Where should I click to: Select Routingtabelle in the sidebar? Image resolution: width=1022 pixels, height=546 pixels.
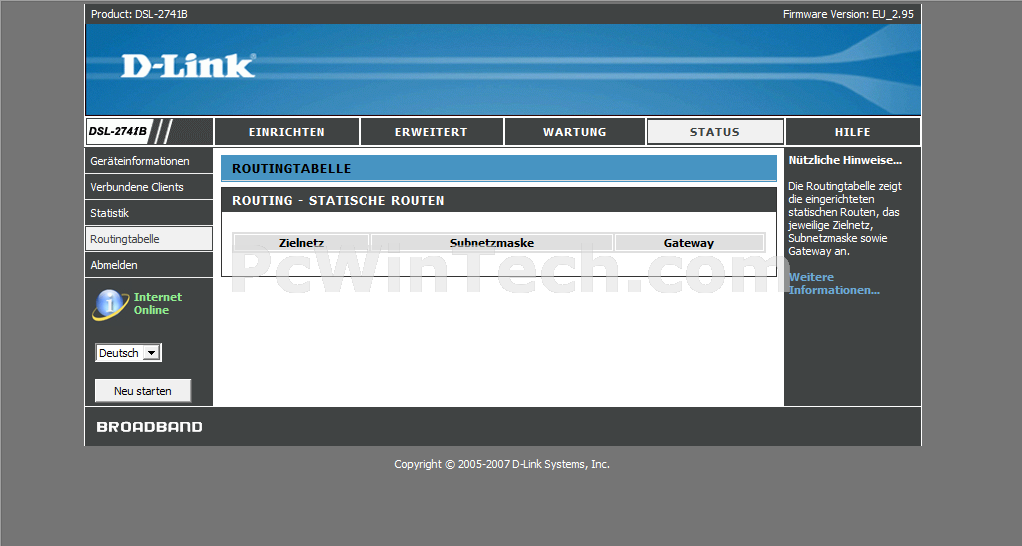point(149,239)
